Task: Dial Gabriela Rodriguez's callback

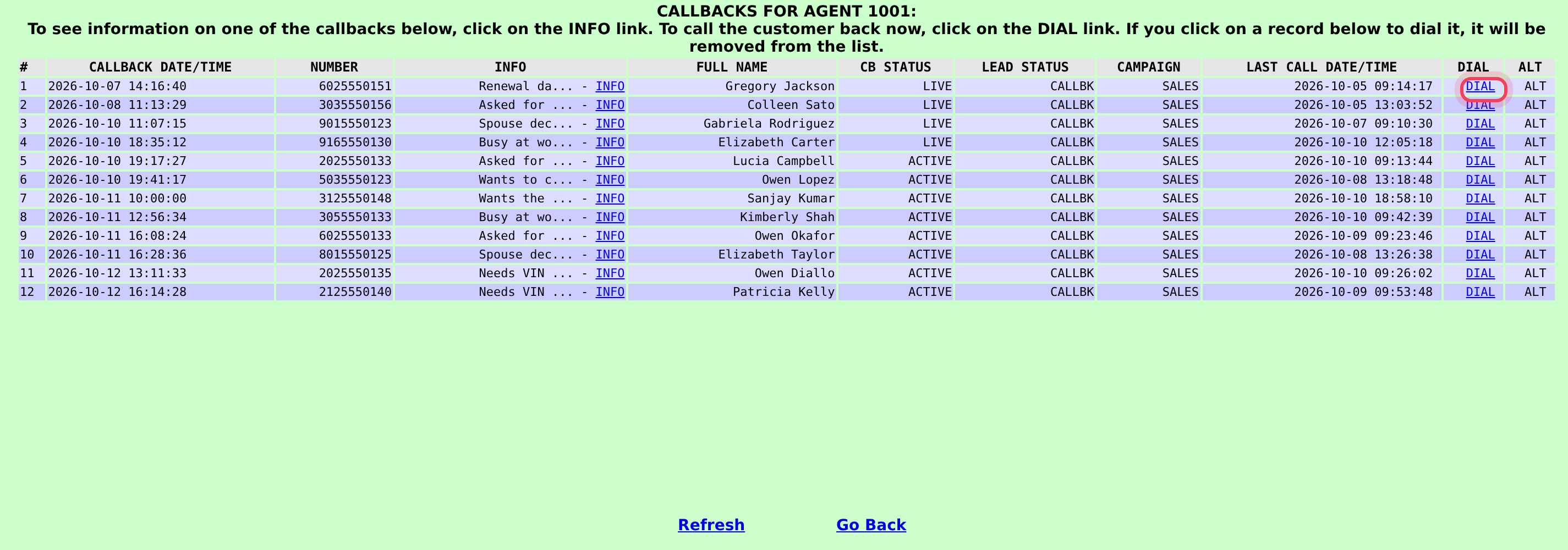Action: pos(1480,124)
